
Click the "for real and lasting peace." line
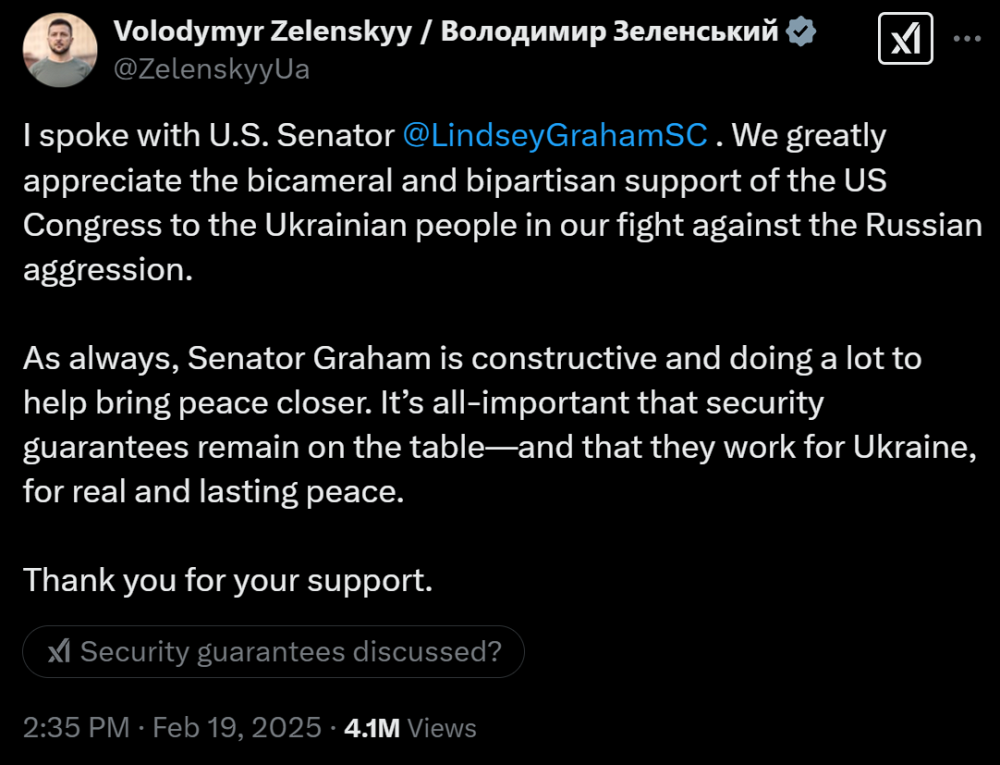213,492
